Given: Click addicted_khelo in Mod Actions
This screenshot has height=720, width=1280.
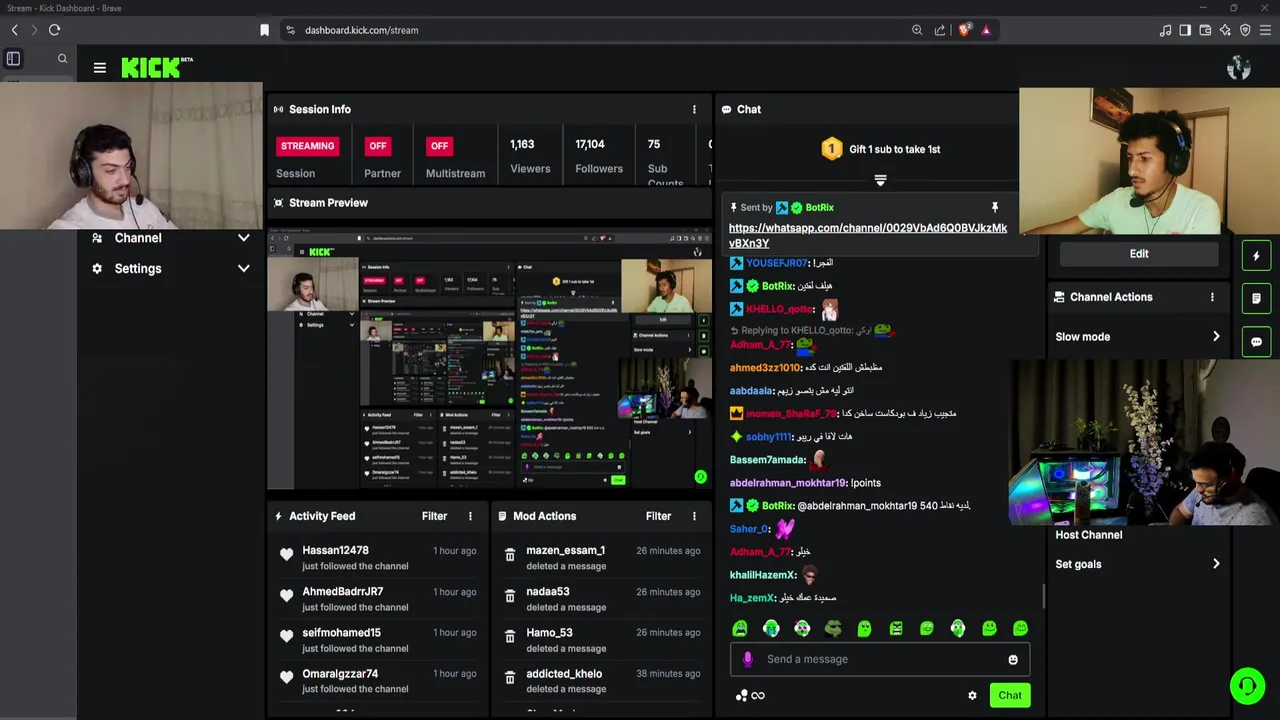Looking at the screenshot, I should 564,674.
